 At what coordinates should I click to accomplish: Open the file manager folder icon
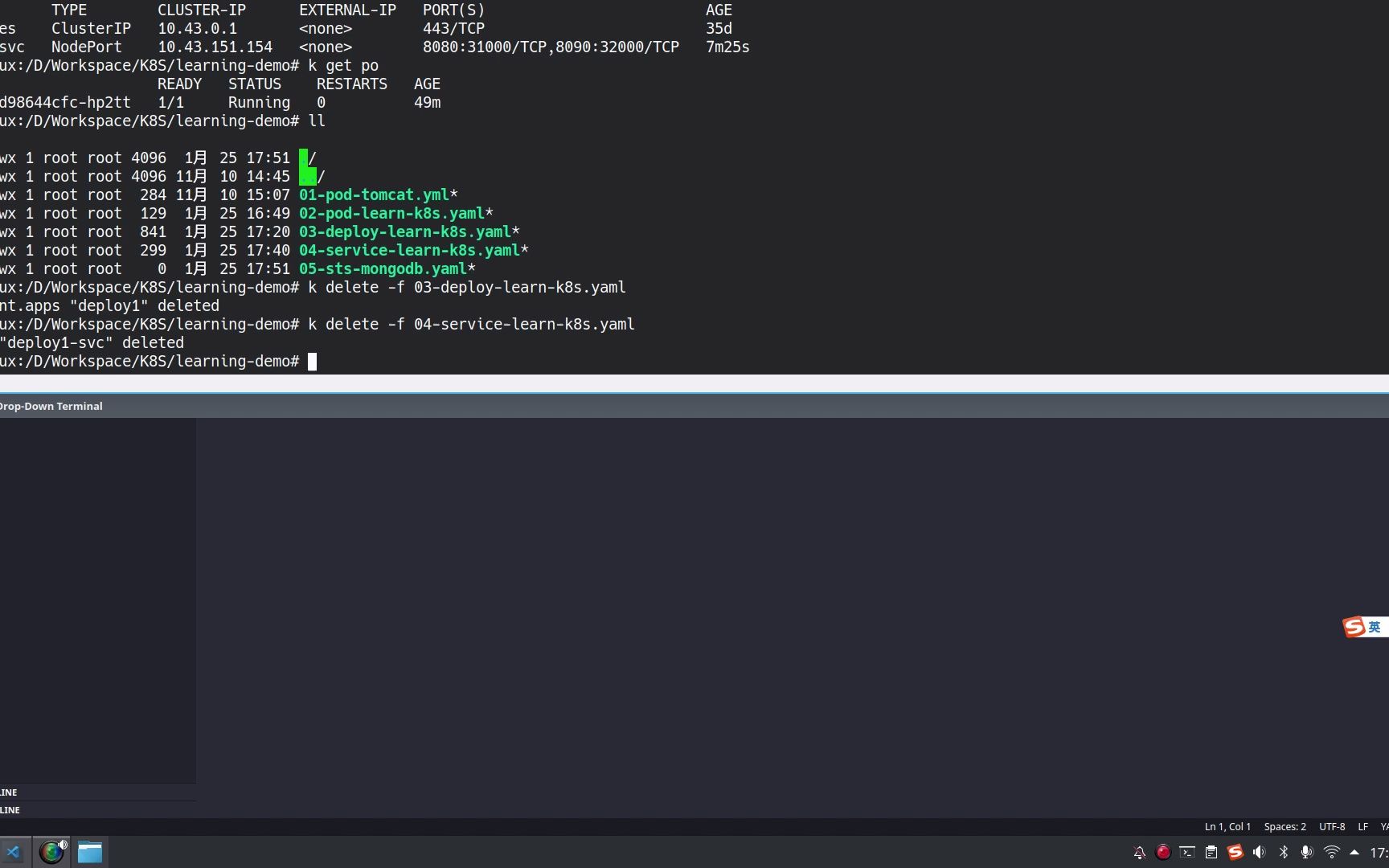(x=90, y=852)
